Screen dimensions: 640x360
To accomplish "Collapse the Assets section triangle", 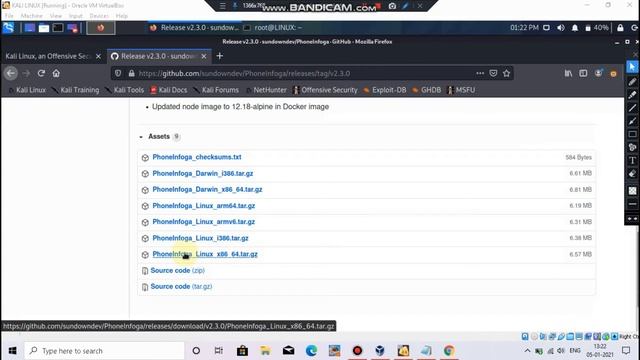I will (x=141, y=137).
